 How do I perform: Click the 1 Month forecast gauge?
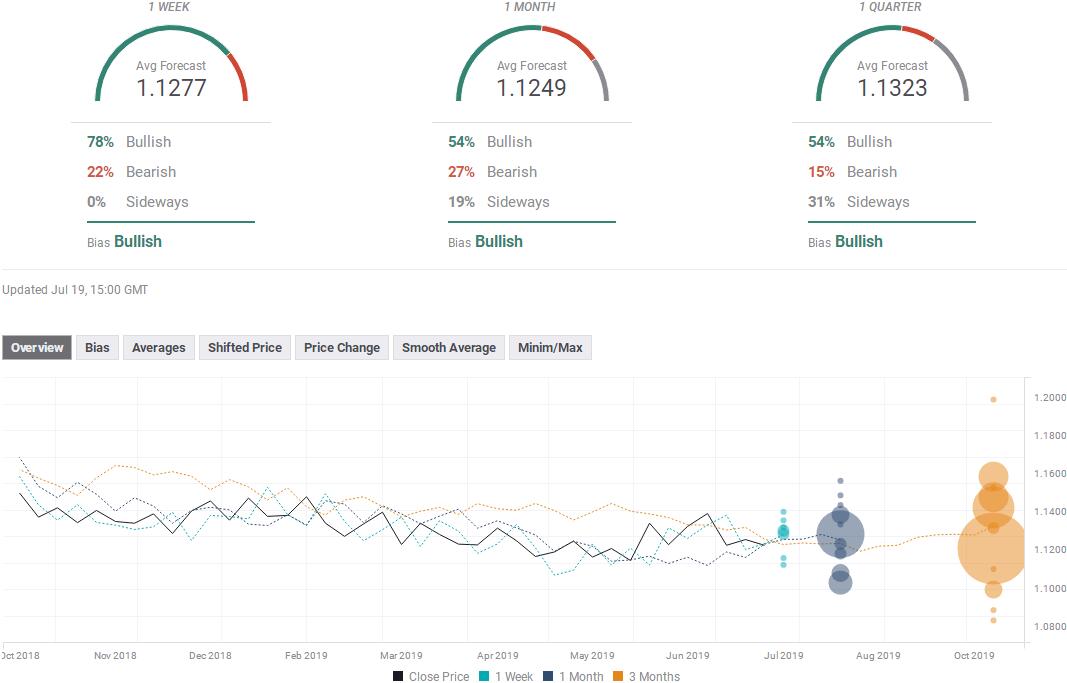tap(532, 64)
